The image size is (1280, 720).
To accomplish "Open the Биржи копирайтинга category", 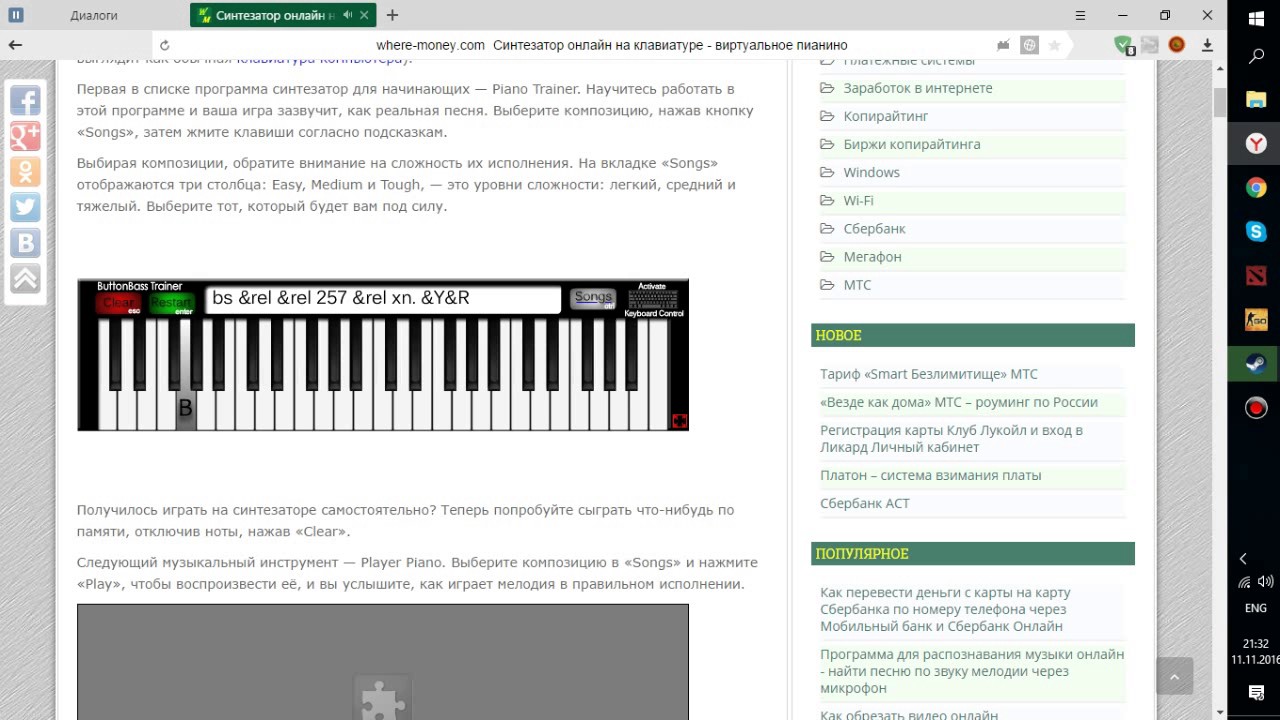I will point(911,144).
